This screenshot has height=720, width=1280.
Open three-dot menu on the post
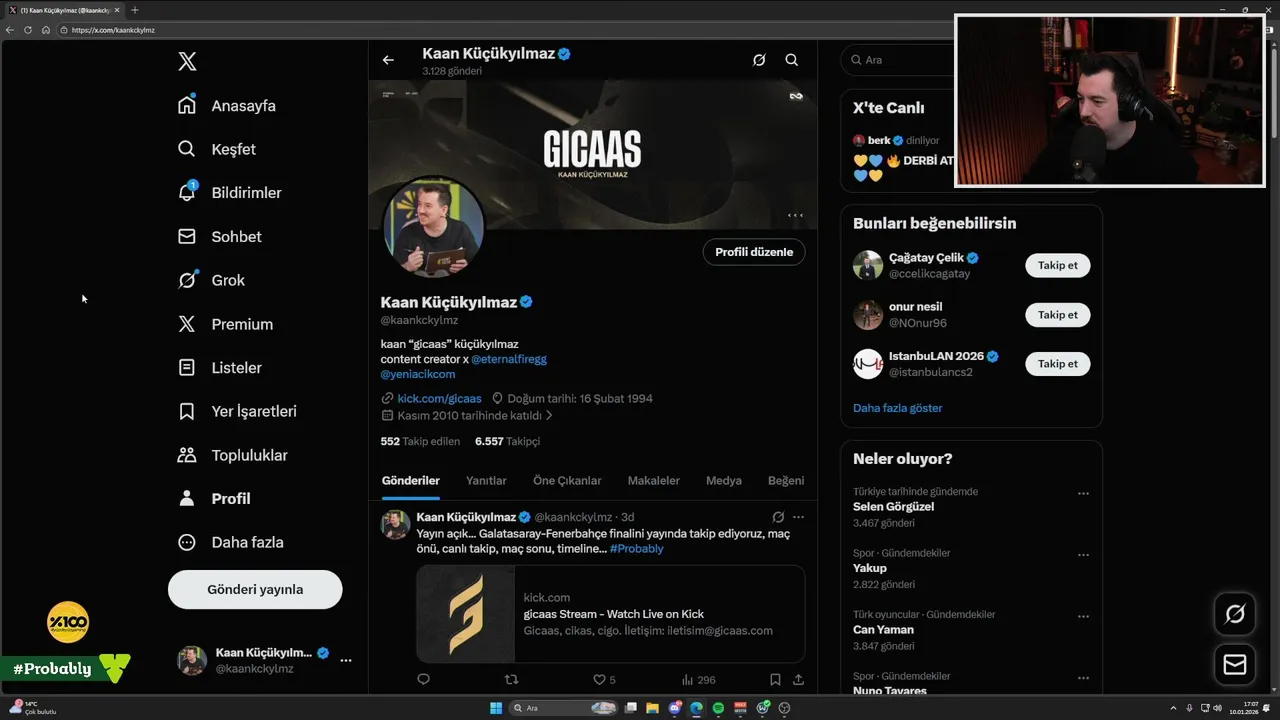click(x=798, y=517)
